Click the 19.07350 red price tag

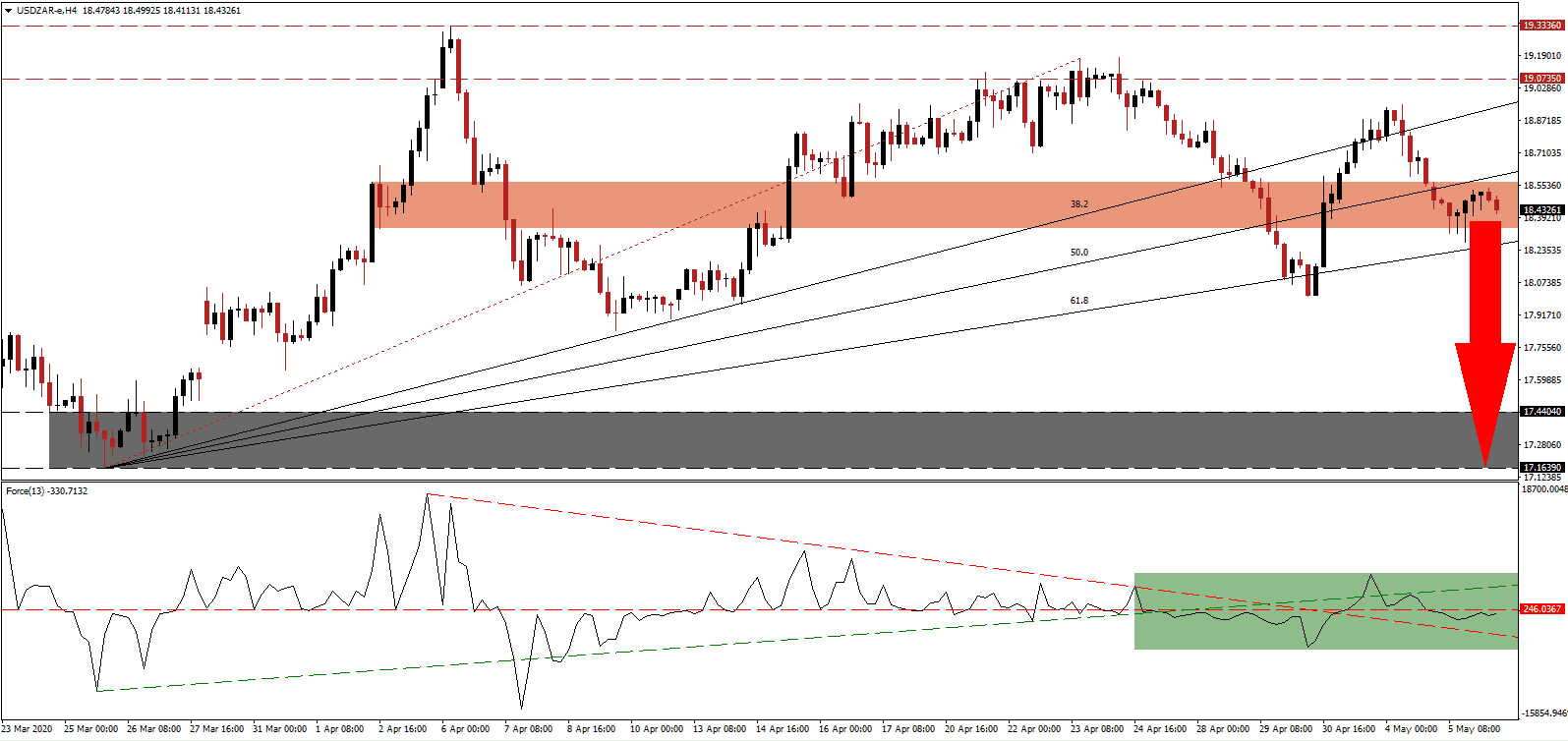point(1541,79)
